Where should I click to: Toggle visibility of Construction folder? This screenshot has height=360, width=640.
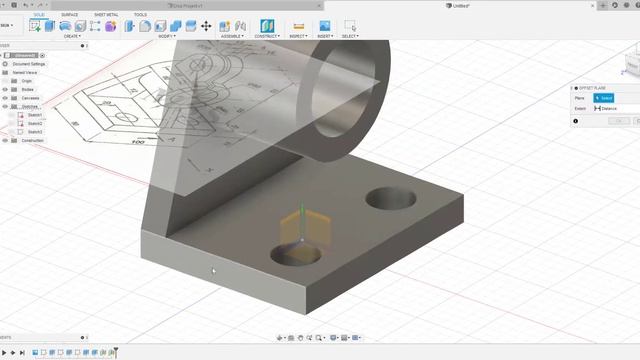pyautogui.click(x=5, y=140)
